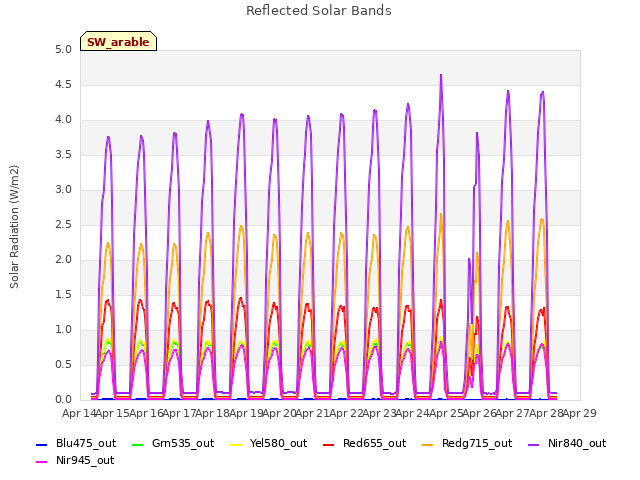Click the 3.5 y-axis tick label
The image size is (640, 480).
click(x=63, y=155)
